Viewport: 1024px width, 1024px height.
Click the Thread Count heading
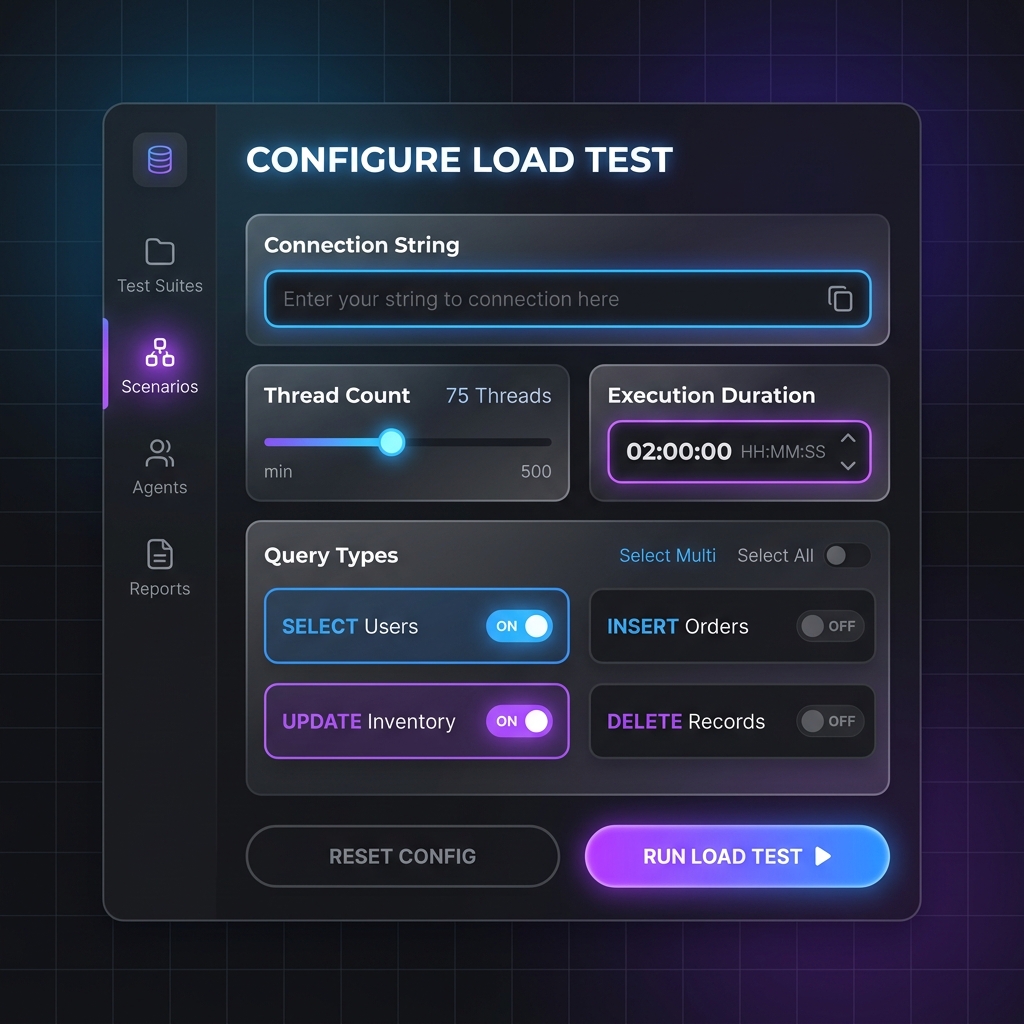tap(337, 395)
